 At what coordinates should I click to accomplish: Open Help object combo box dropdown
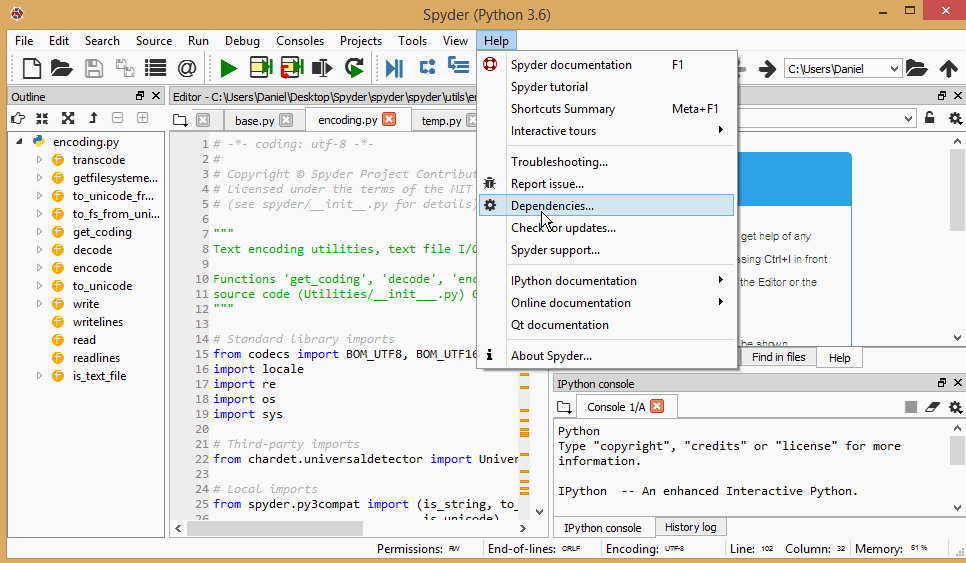tap(908, 118)
